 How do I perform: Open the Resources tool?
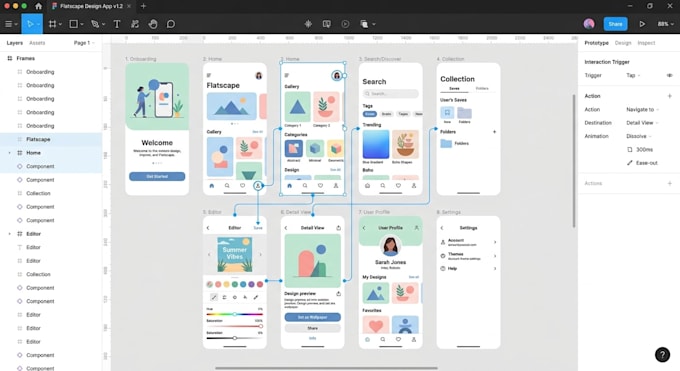tap(135, 24)
